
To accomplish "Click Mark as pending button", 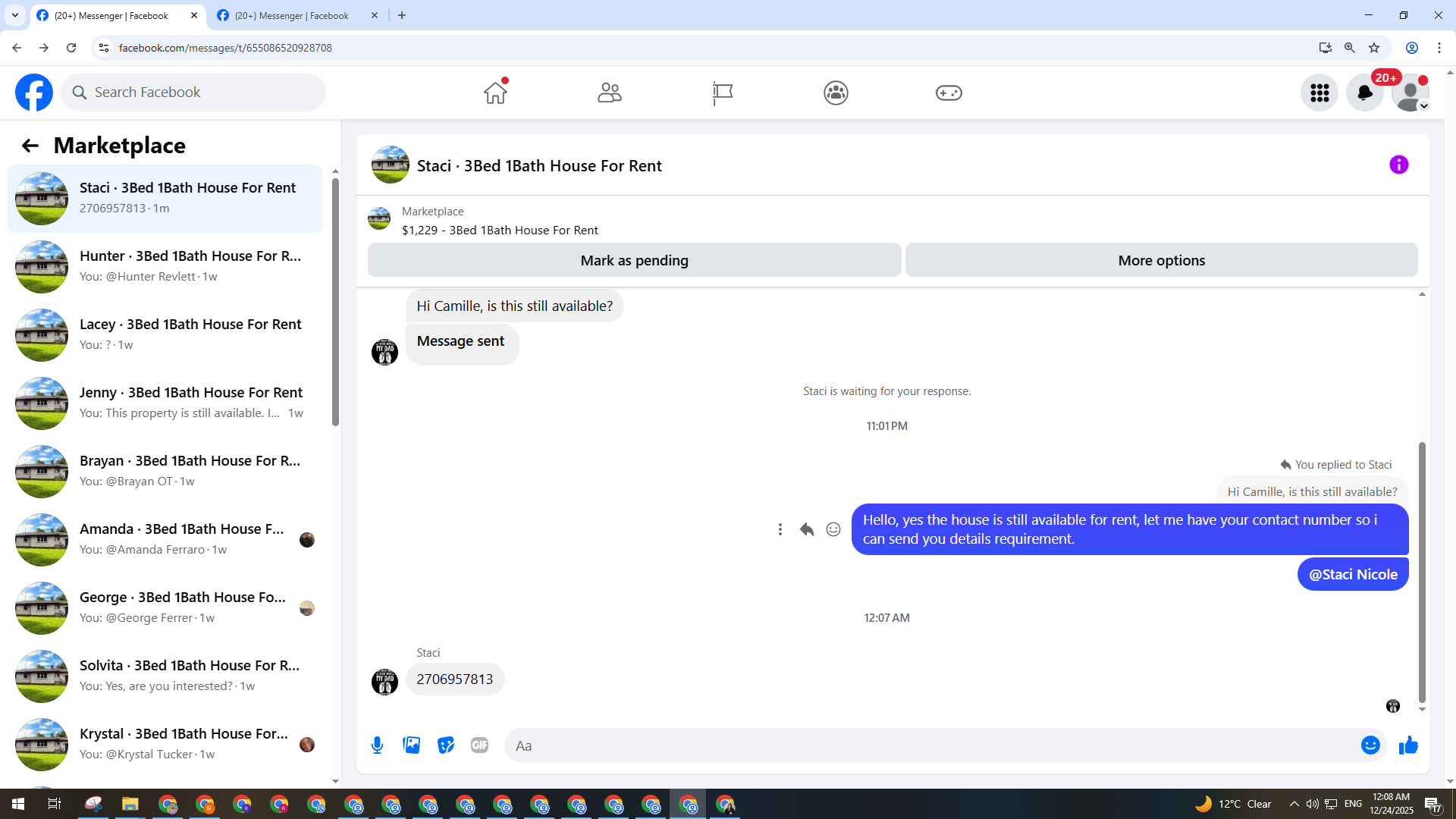I will (x=634, y=260).
